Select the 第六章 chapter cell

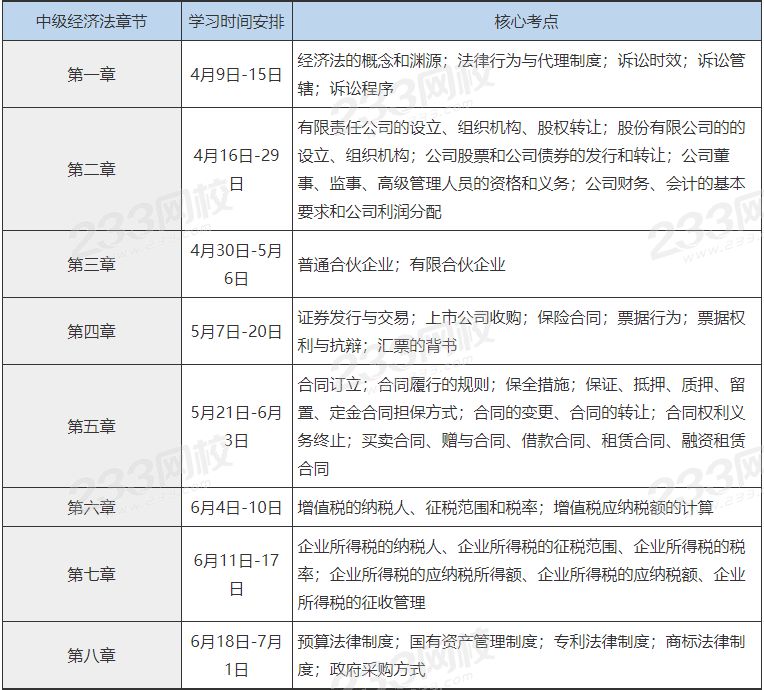(x=91, y=507)
